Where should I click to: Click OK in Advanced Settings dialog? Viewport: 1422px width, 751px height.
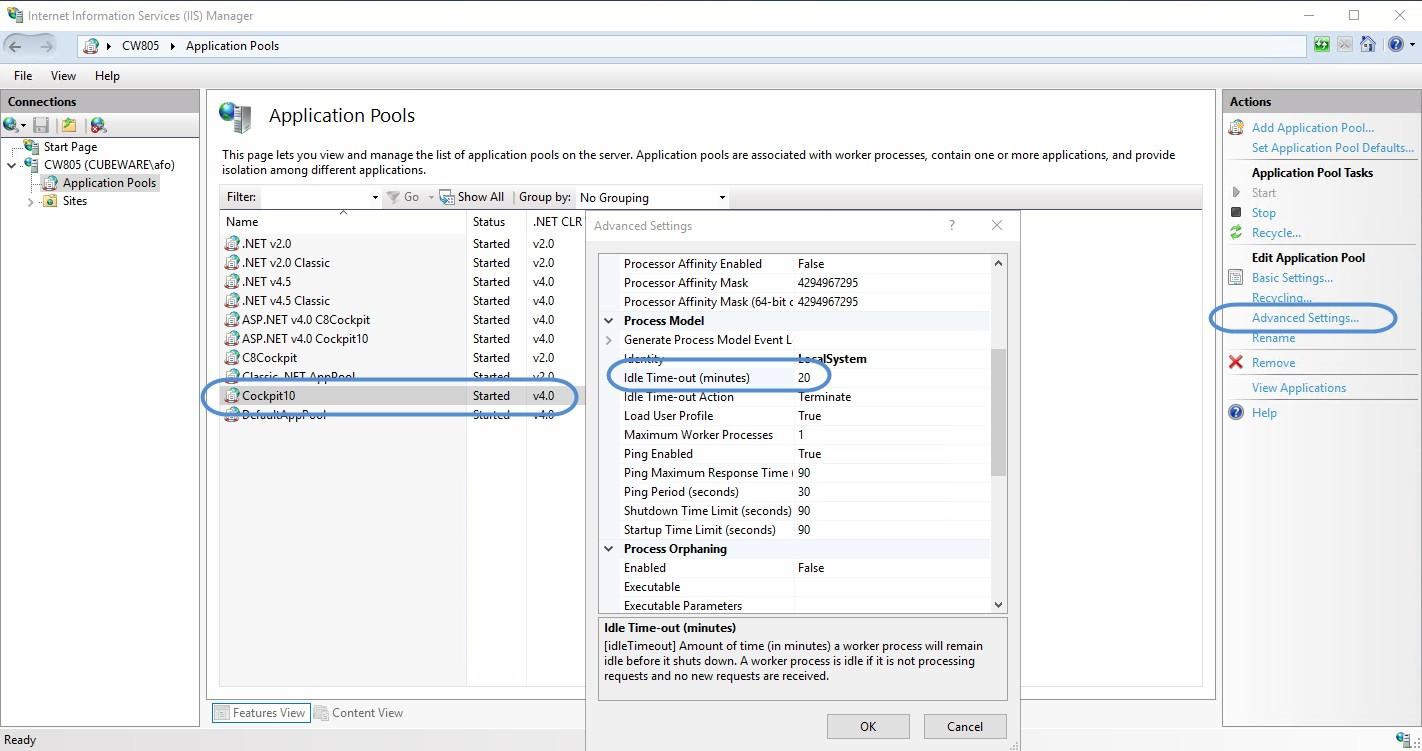[x=868, y=727]
